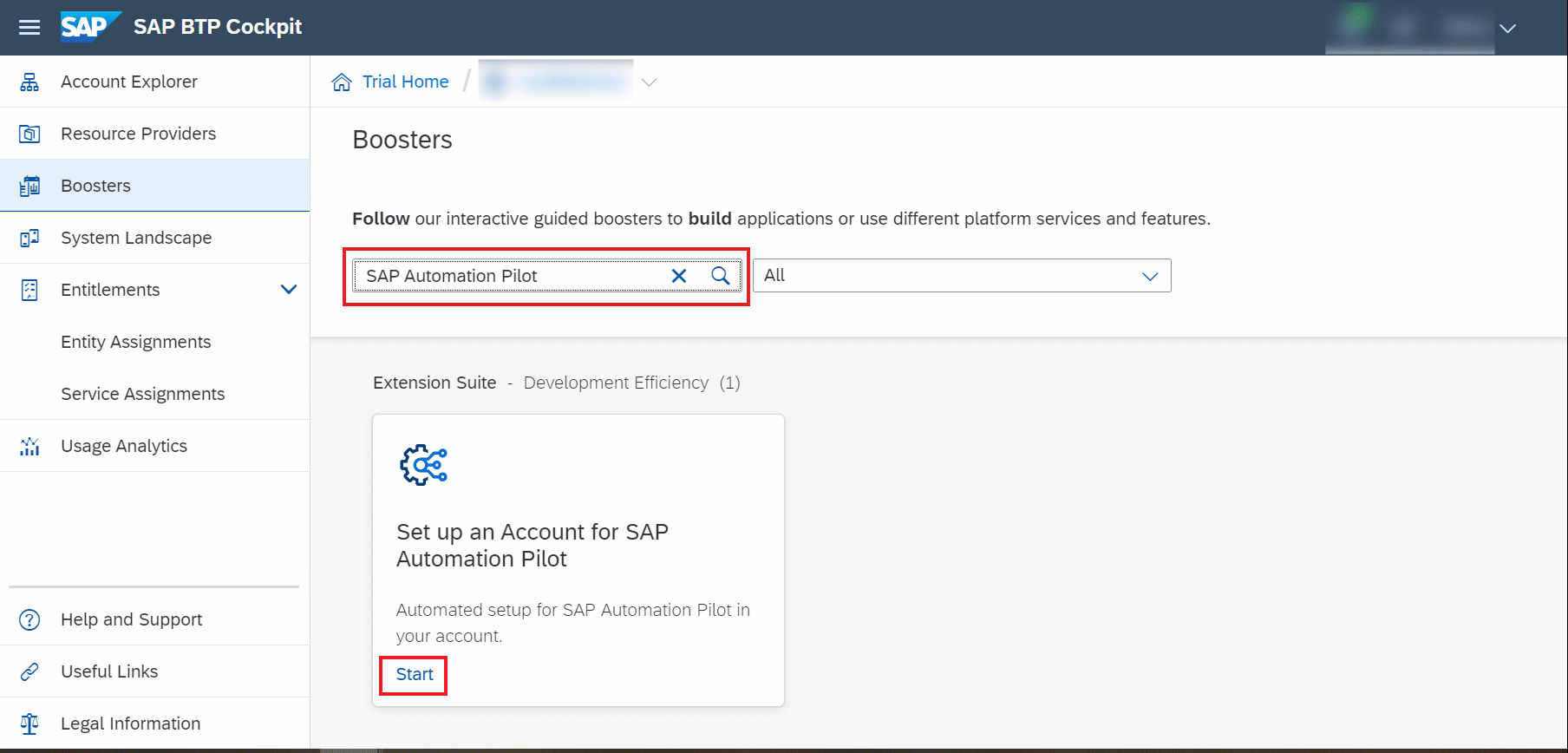Open Resource Providers page
The height and width of the screenshot is (753, 1568).
pos(139,134)
